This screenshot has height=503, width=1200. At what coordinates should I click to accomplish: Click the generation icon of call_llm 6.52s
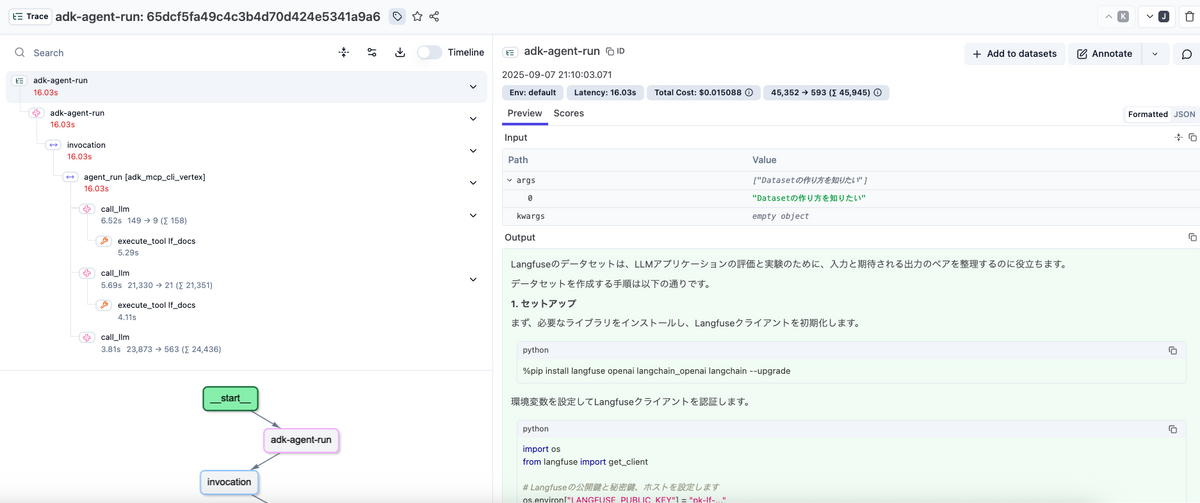point(87,210)
